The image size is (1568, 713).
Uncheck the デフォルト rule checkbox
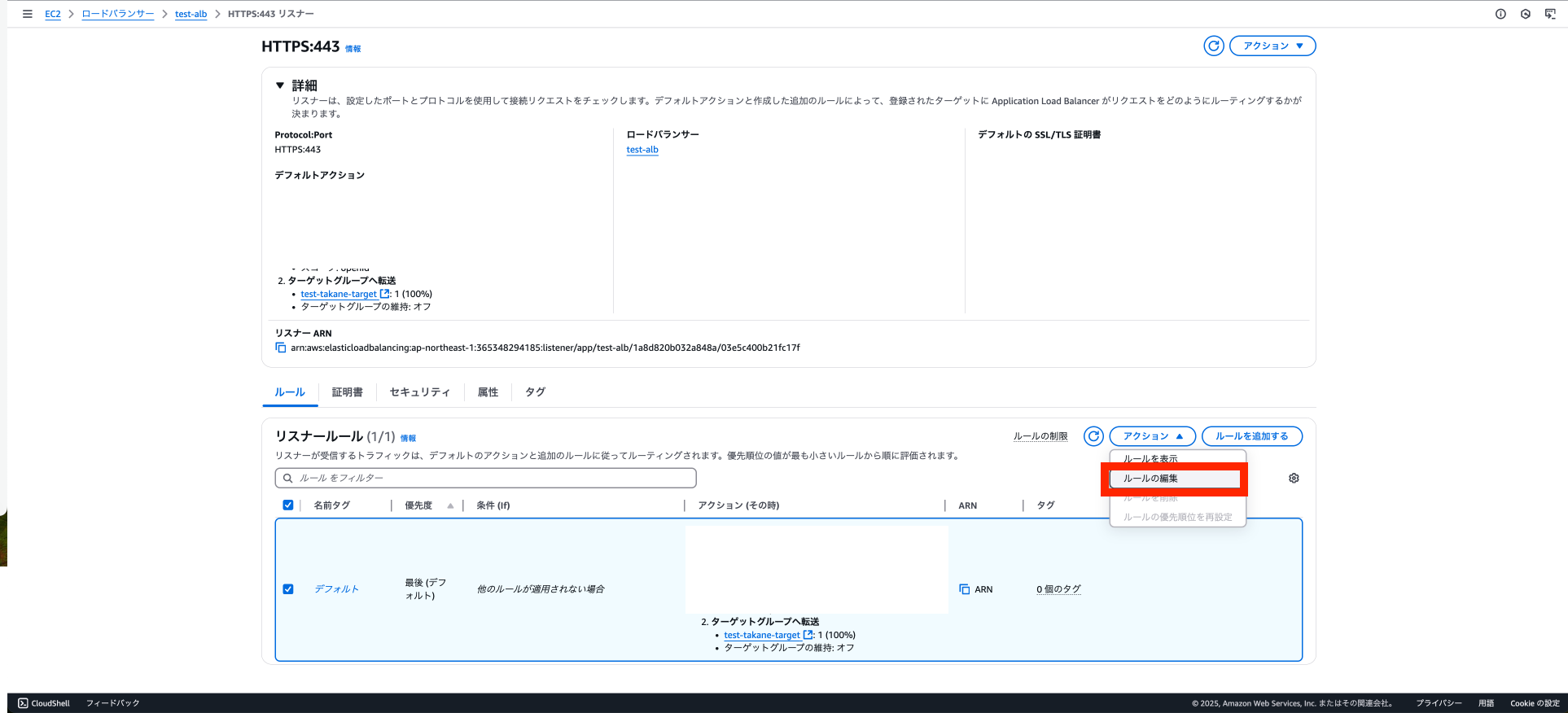288,589
